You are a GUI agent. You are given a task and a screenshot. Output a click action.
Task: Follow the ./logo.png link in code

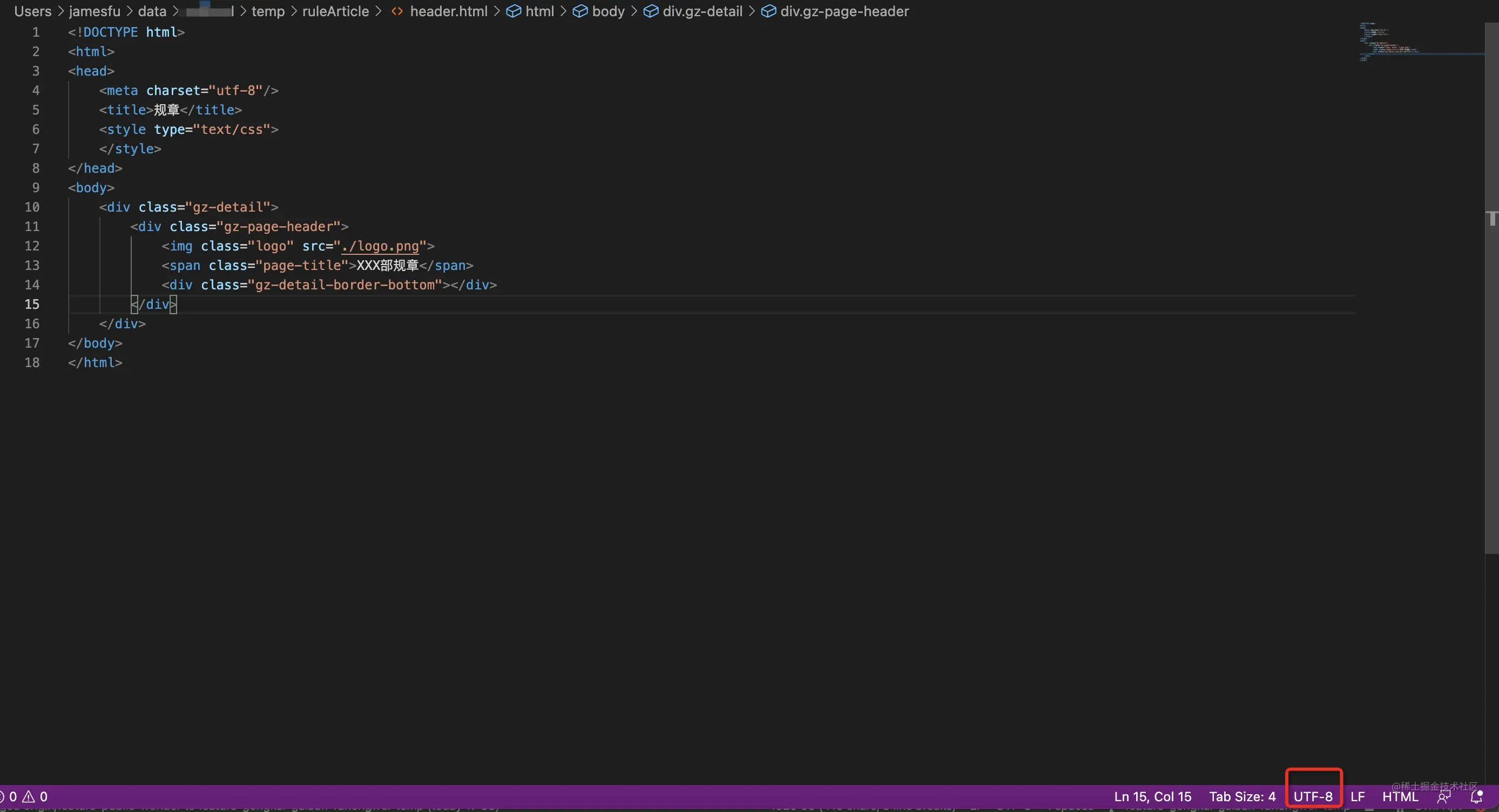point(380,246)
